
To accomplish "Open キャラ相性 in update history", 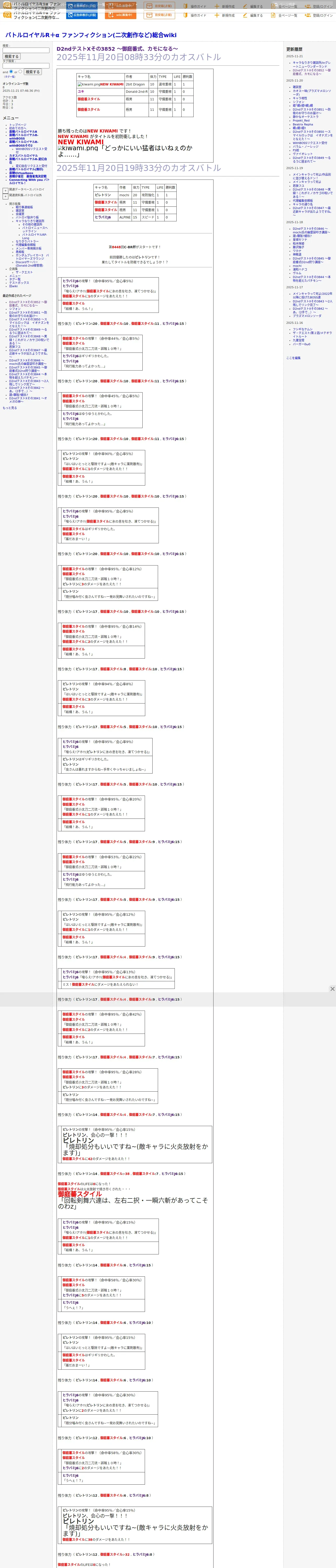I will 300,98.
